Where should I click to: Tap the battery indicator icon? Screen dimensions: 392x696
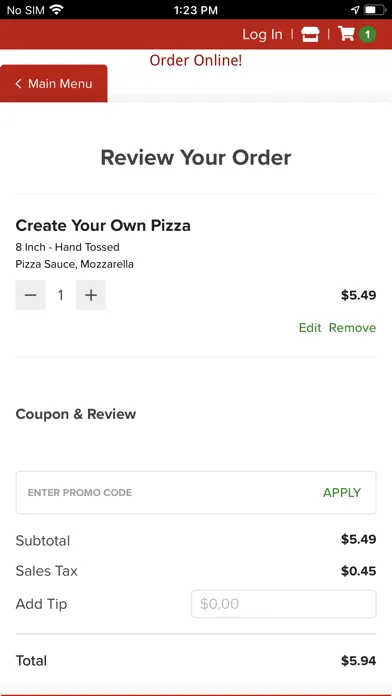pyautogui.click(x=375, y=10)
